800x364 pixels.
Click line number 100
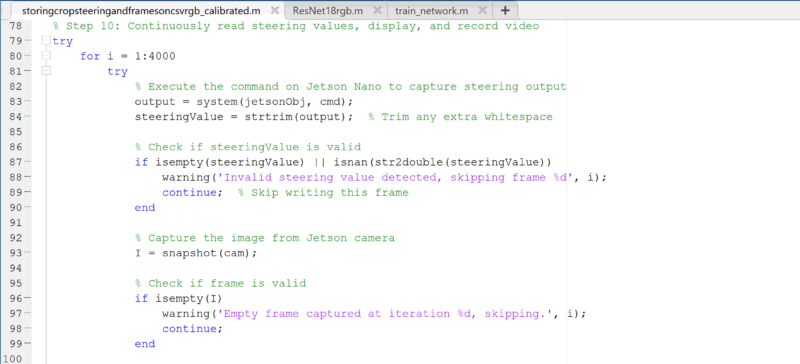tap(12, 359)
